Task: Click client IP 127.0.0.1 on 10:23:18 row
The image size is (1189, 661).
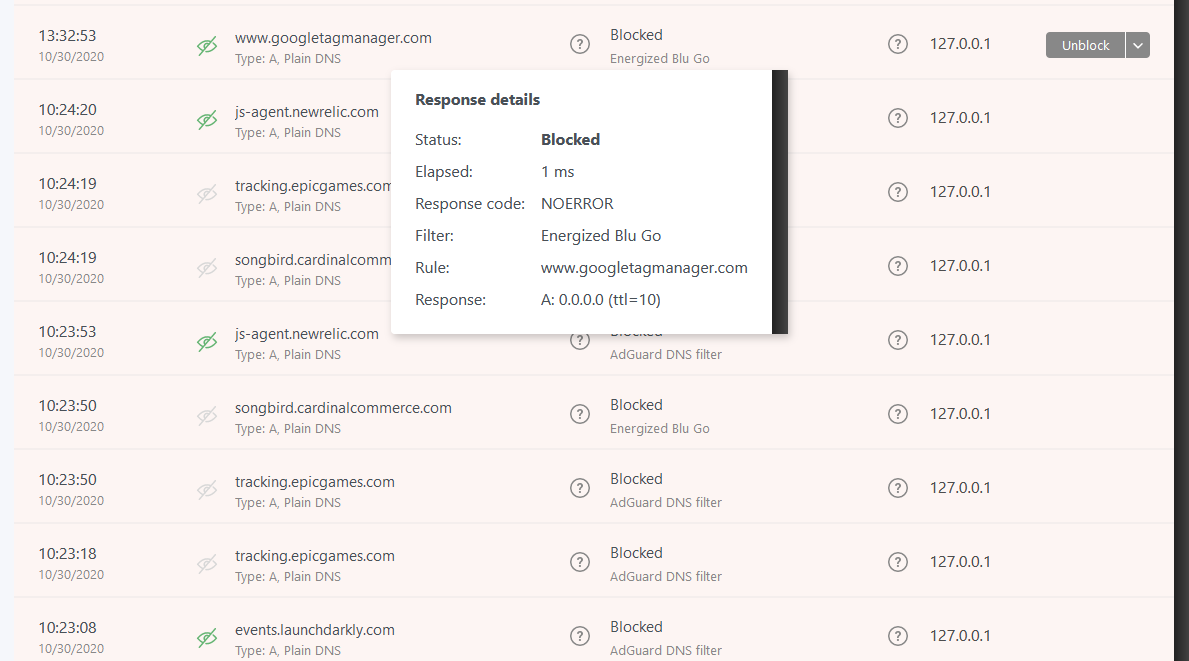Action: [960, 562]
